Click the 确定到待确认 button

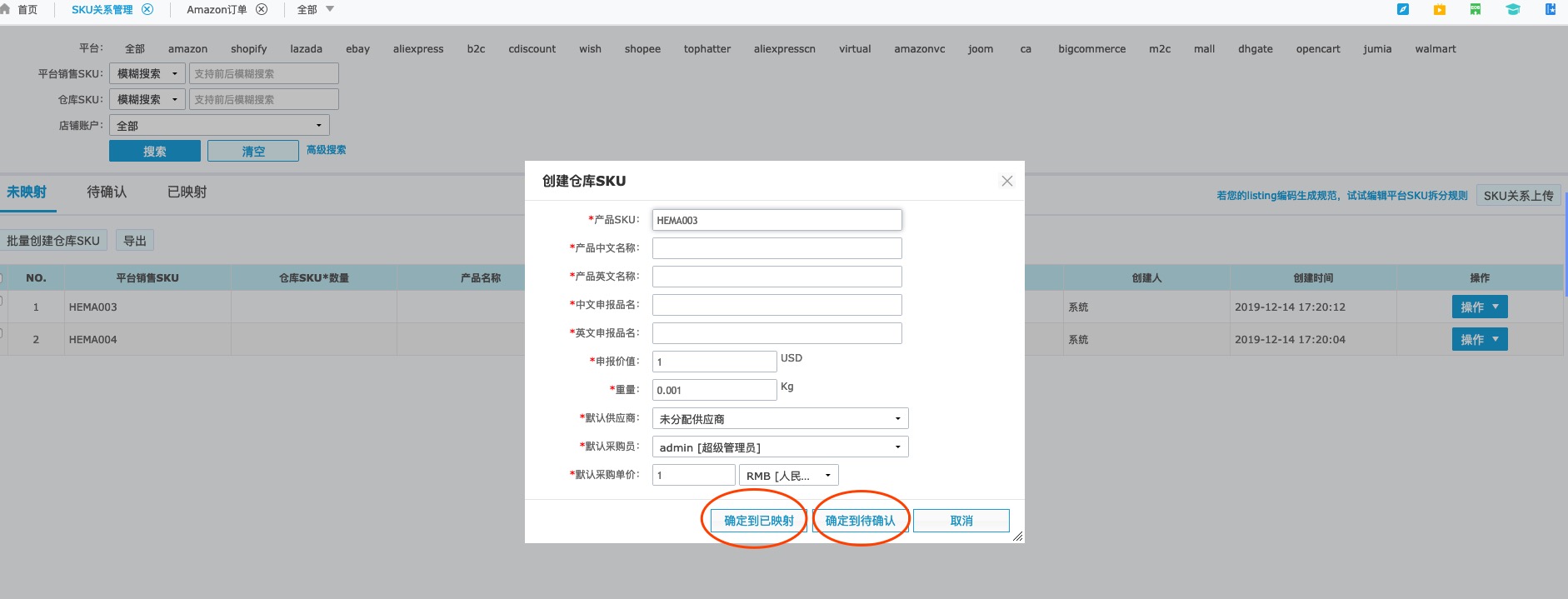click(x=860, y=521)
